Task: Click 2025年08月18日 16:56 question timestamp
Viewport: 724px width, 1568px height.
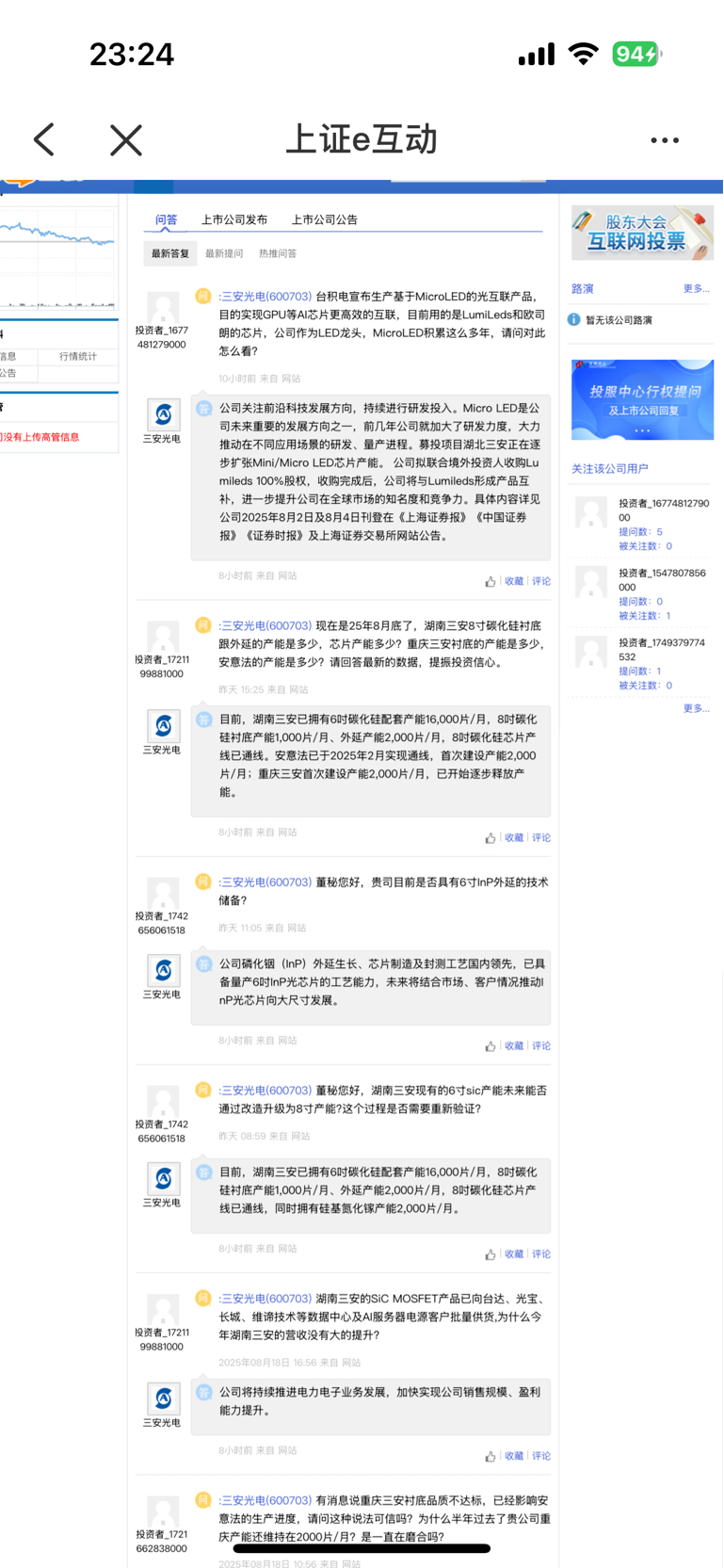Action: click(290, 1363)
